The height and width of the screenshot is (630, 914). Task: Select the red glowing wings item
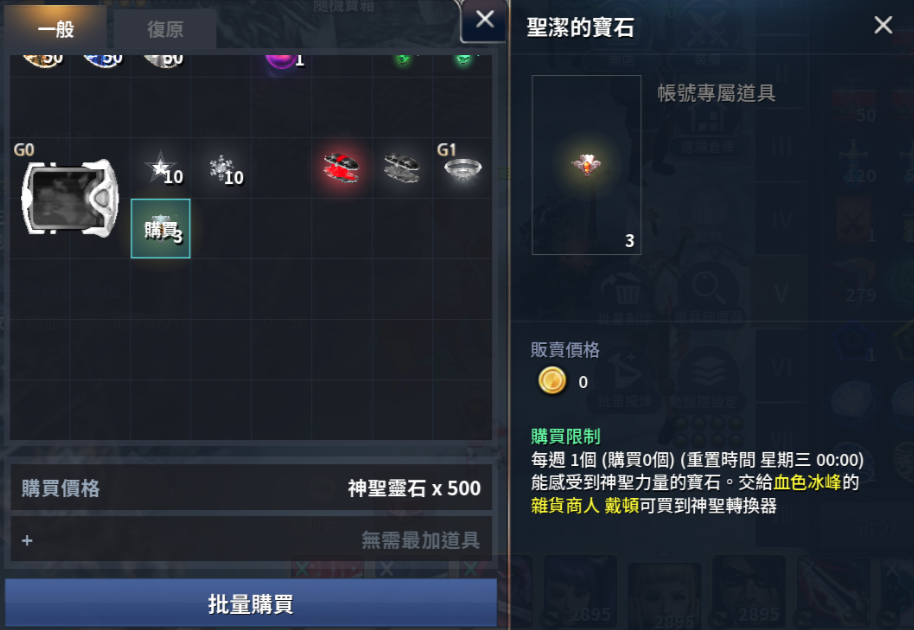[x=342, y=168]
